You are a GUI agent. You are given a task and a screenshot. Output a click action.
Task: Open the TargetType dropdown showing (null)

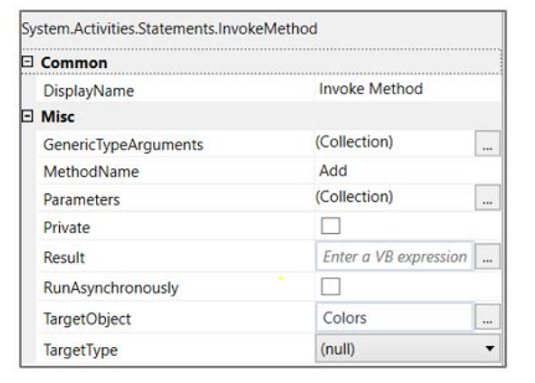click(x=408, y=349)
